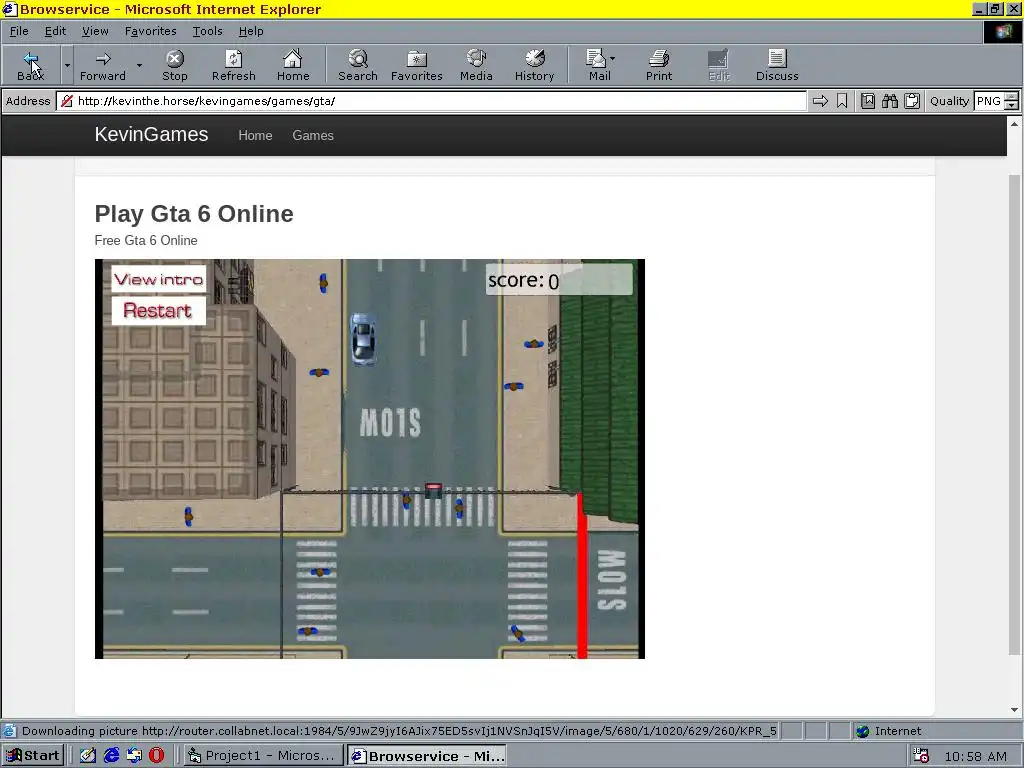This screenshot has height=768, width=1024.
Task: Click the taskbar clock 10:58 AM
Action: click(976, 756)
